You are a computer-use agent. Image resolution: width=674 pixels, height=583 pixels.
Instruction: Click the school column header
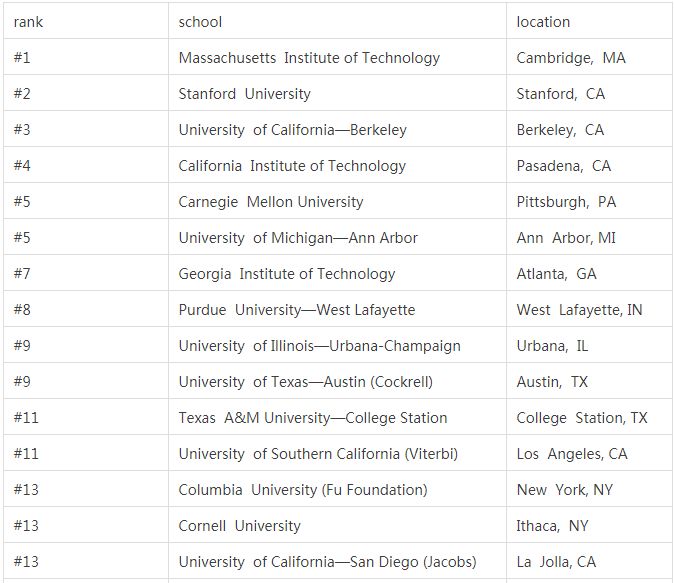click(x=337, y=21)
